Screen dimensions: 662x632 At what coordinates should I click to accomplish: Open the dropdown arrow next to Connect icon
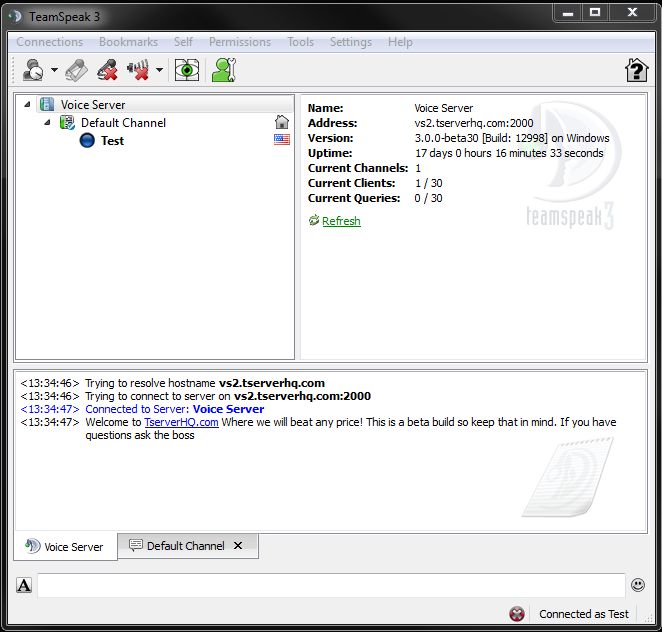pyautogui.click(x=54, y=70)
